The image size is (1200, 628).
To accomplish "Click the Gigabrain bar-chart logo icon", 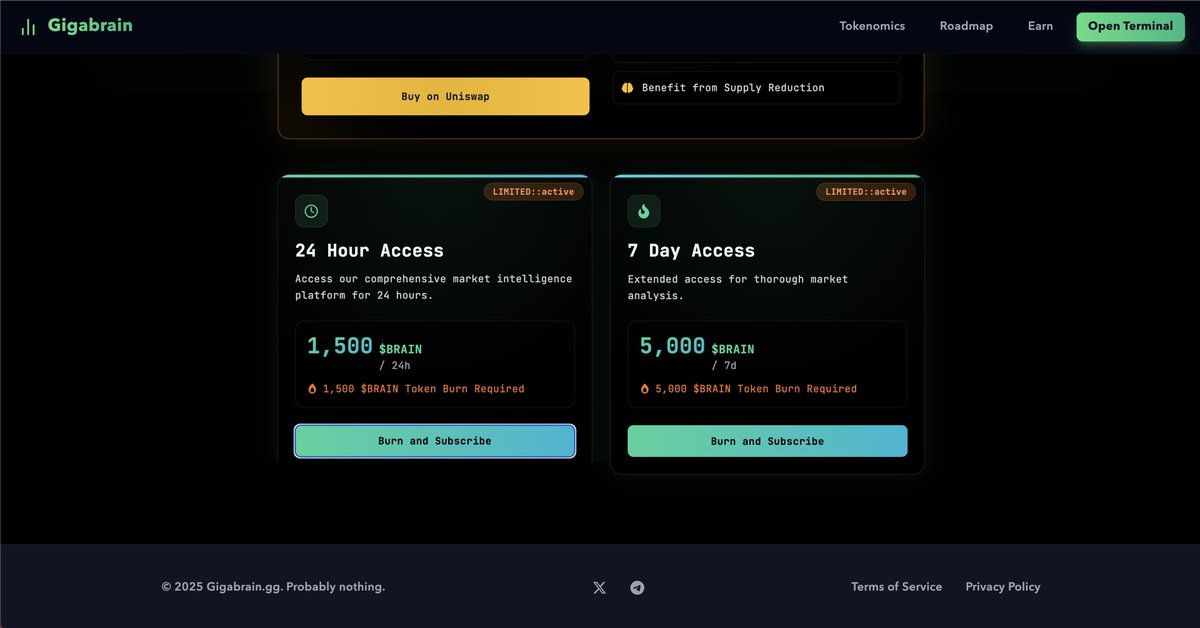I will (x=28, y=27).
